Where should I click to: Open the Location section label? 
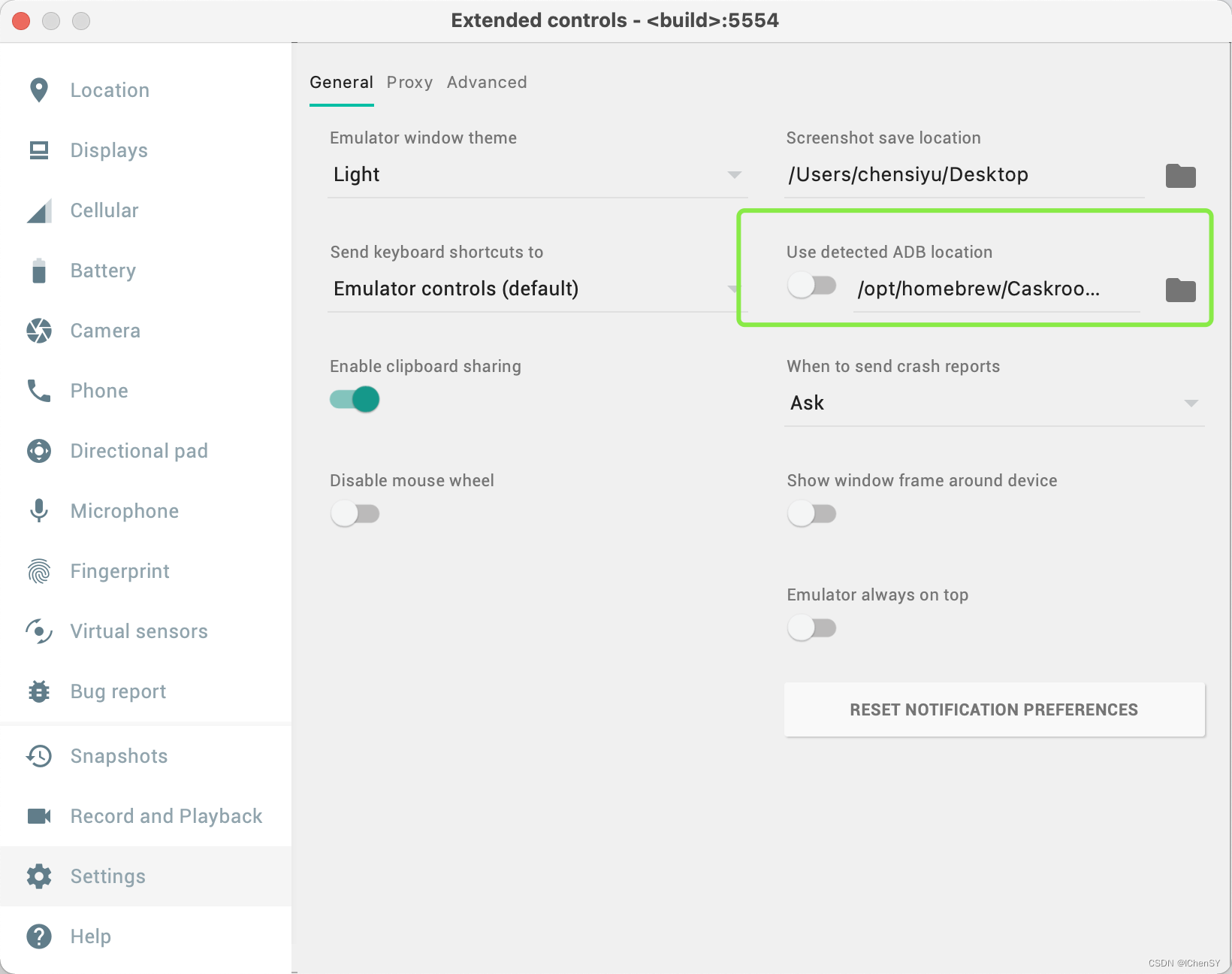(x=110, y=90)
